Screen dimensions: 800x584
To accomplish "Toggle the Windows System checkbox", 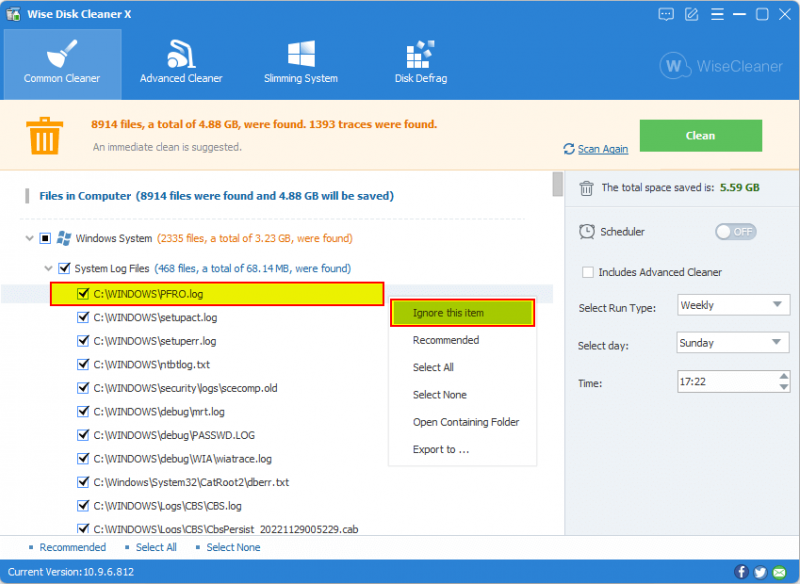I will 45,238.
